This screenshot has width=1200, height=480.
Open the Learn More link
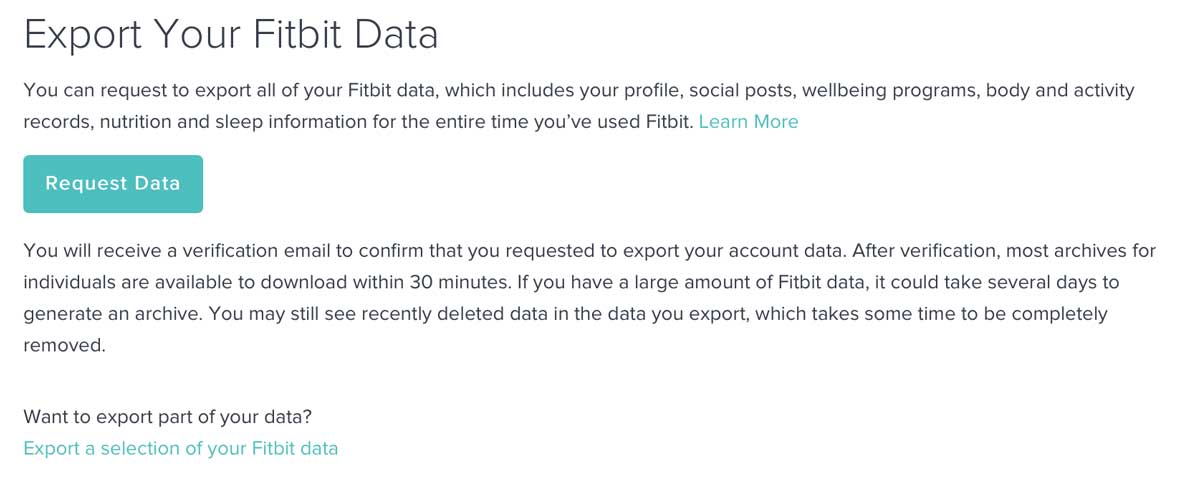tap(748, 122)
